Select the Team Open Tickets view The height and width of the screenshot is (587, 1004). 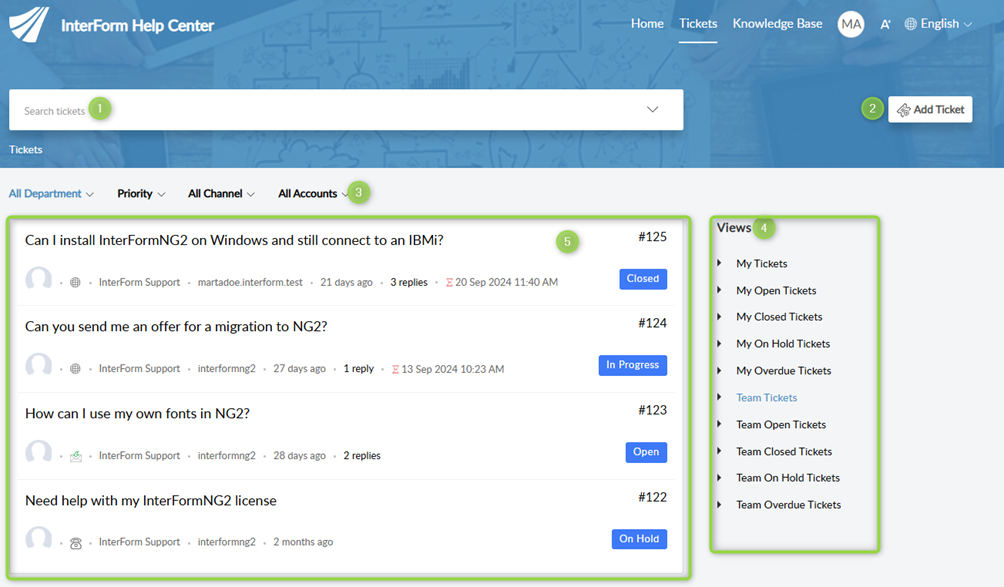pos(781,424)
